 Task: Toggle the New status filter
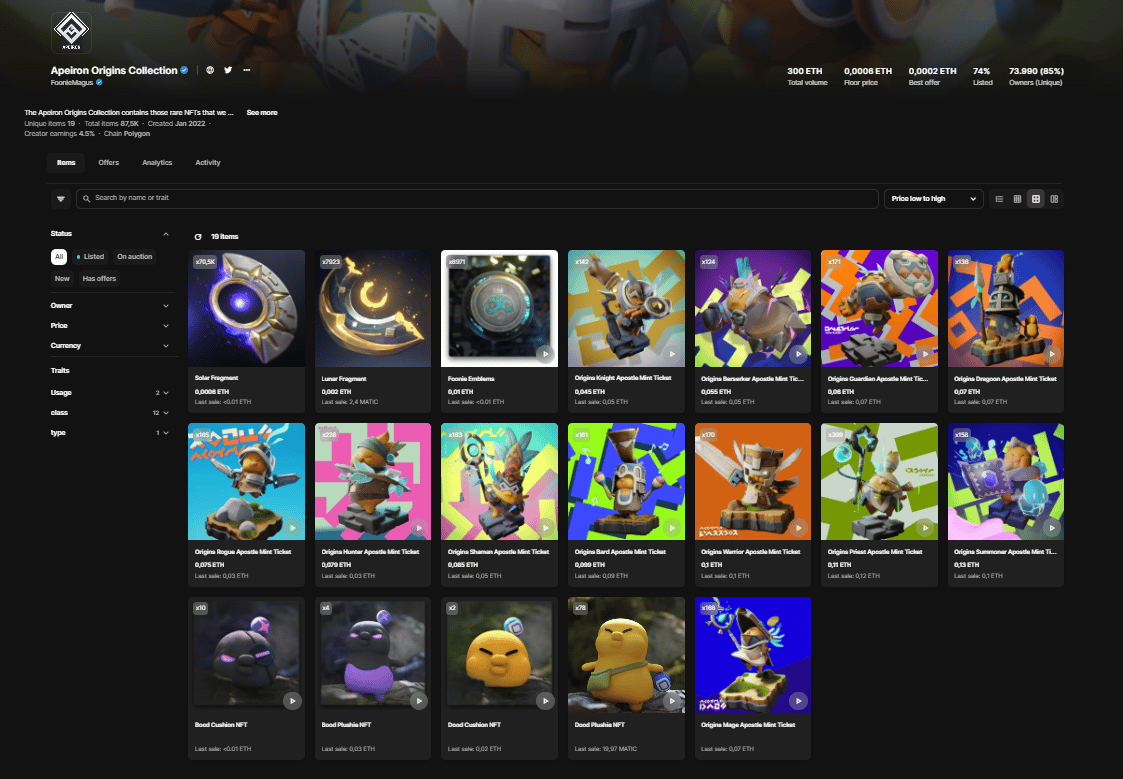pos(62,279)
